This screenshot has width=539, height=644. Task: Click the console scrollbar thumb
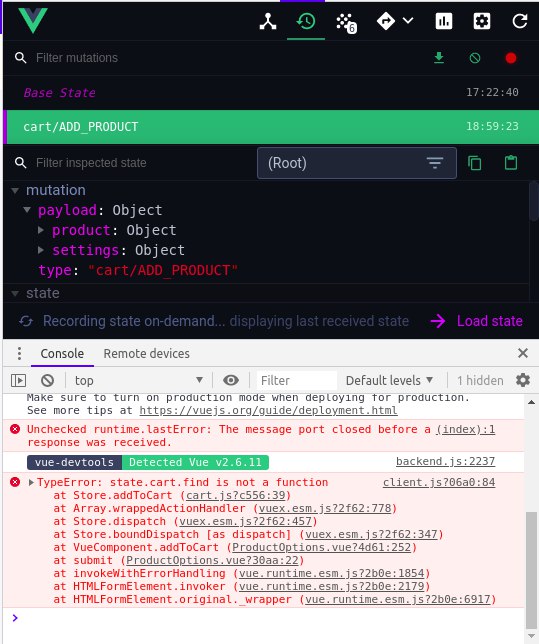click(x=531, y=568)
